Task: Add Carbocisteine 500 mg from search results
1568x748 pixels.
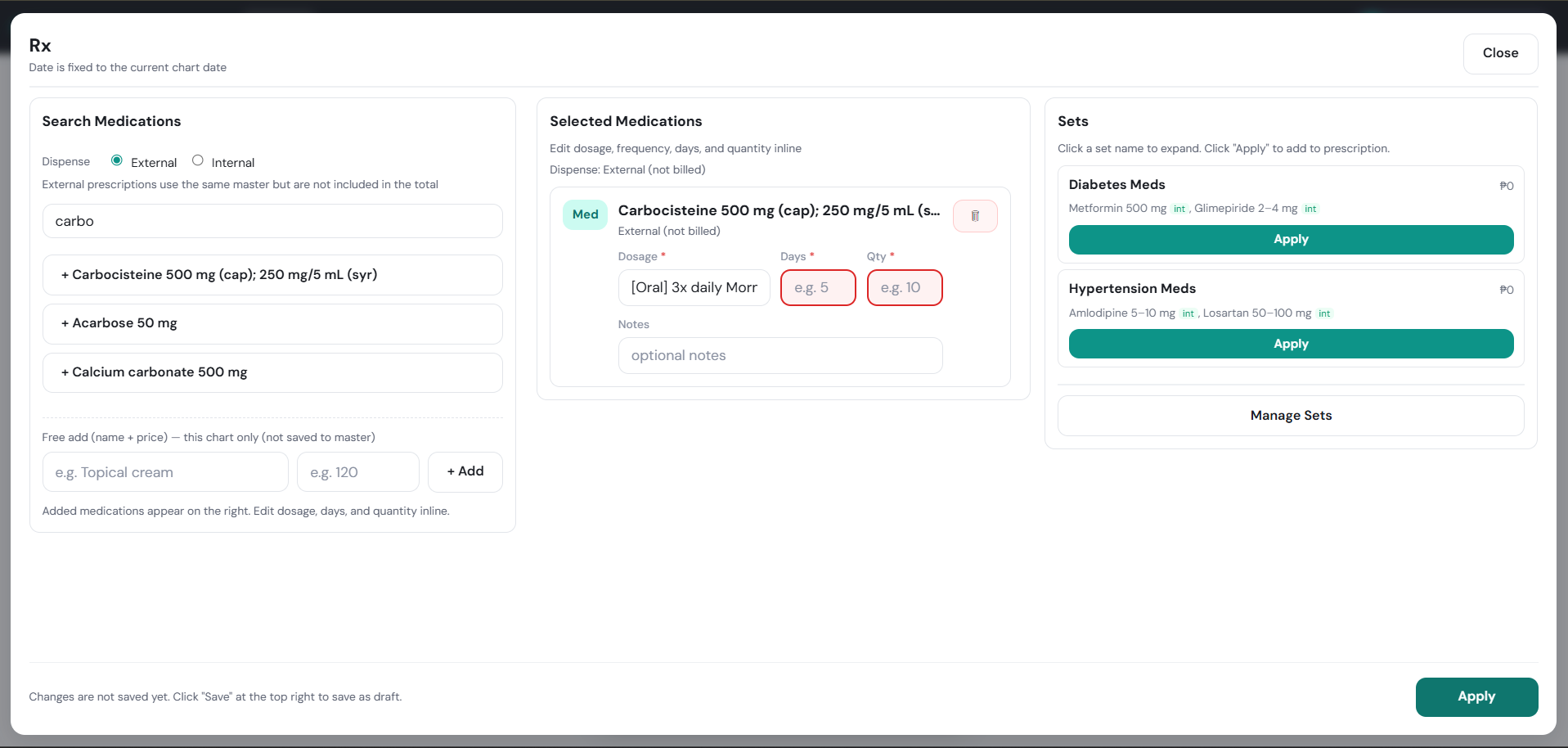Action: pyautogui.click(x=272, y=275)
